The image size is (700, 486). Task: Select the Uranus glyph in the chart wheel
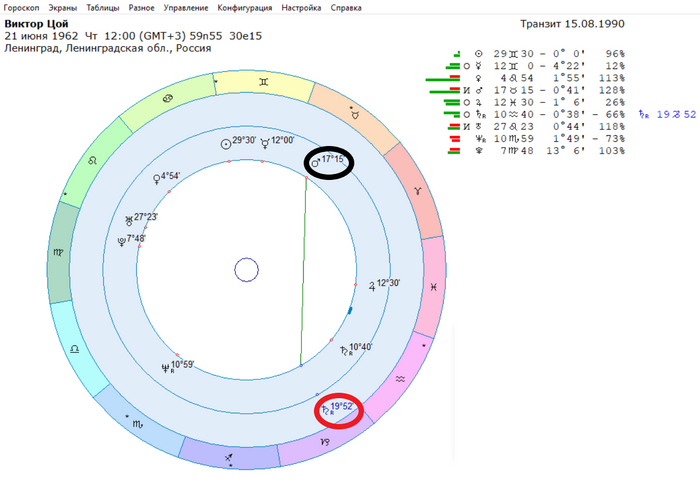[129, 220]
